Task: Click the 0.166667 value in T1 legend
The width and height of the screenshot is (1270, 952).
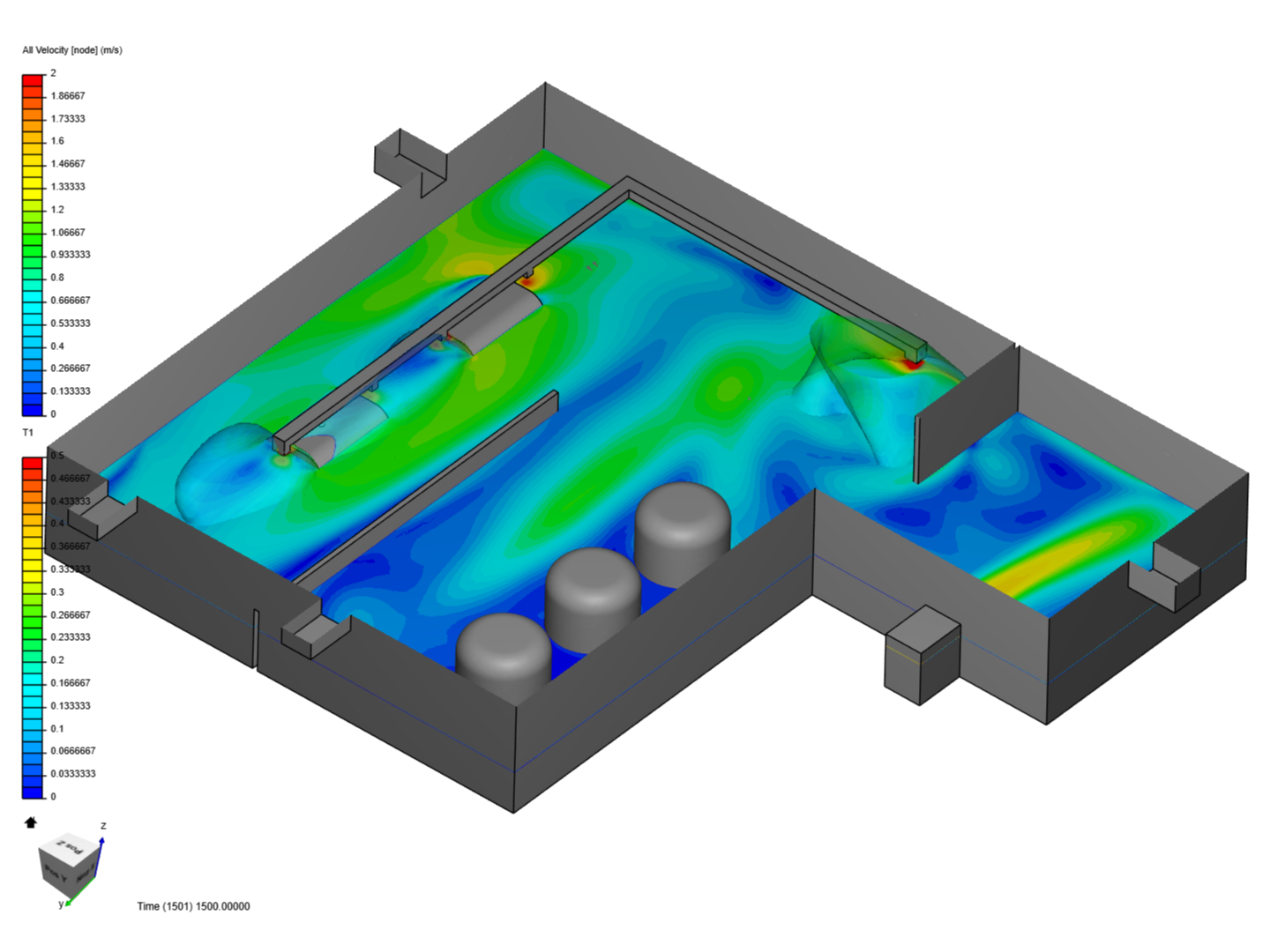Action: pyautogui.click(x=71, y=683)
